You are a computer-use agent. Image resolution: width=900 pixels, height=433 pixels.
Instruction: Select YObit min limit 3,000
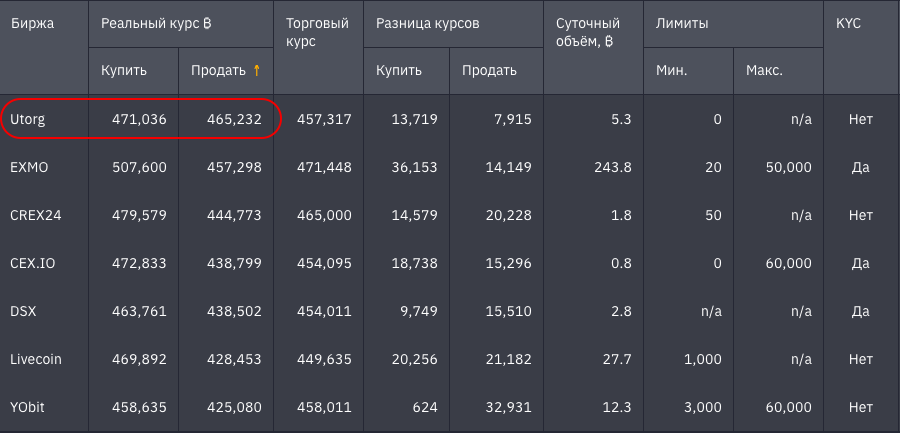point(703,407)
